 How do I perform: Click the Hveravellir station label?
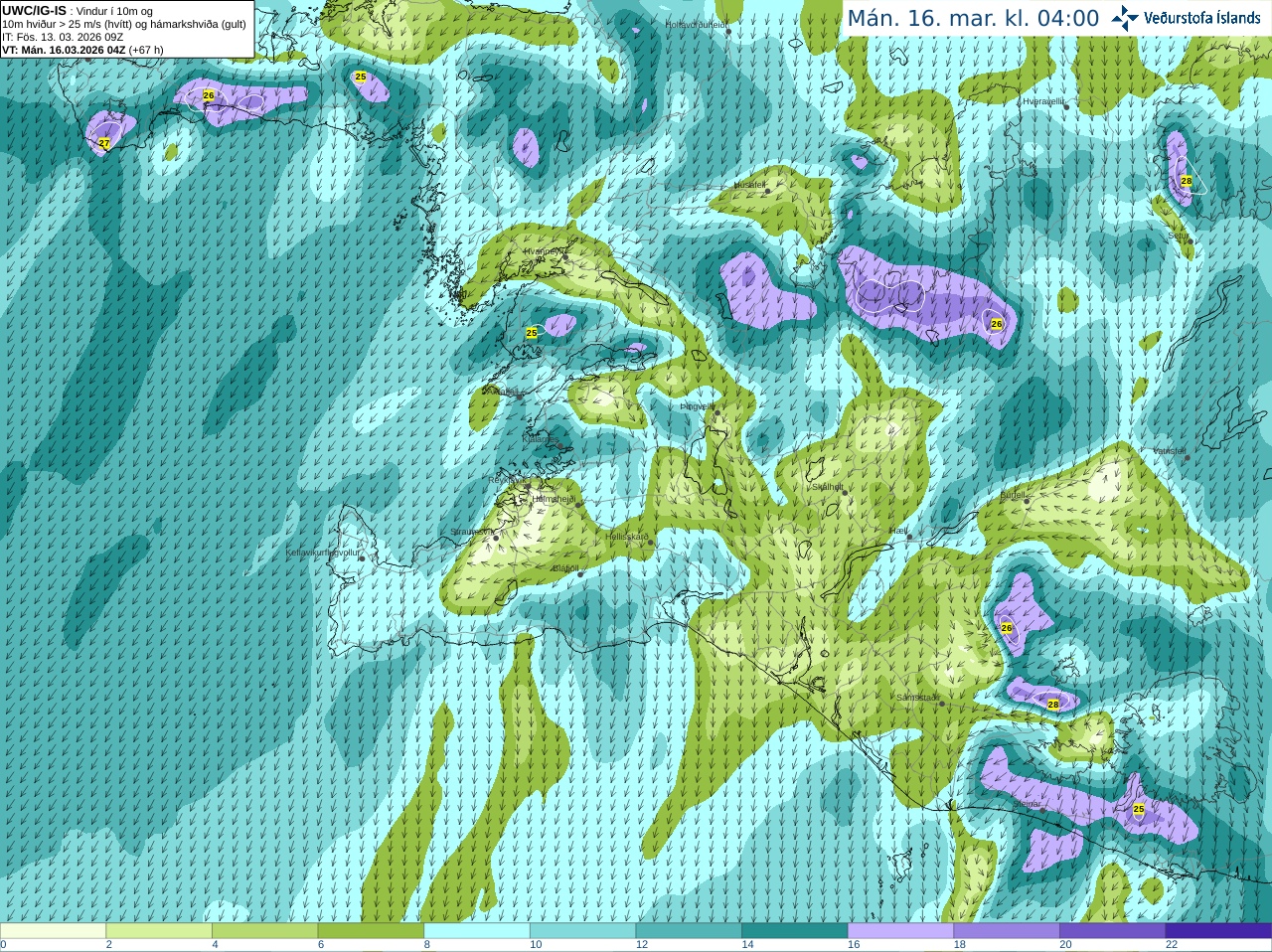pos(1042,101)
